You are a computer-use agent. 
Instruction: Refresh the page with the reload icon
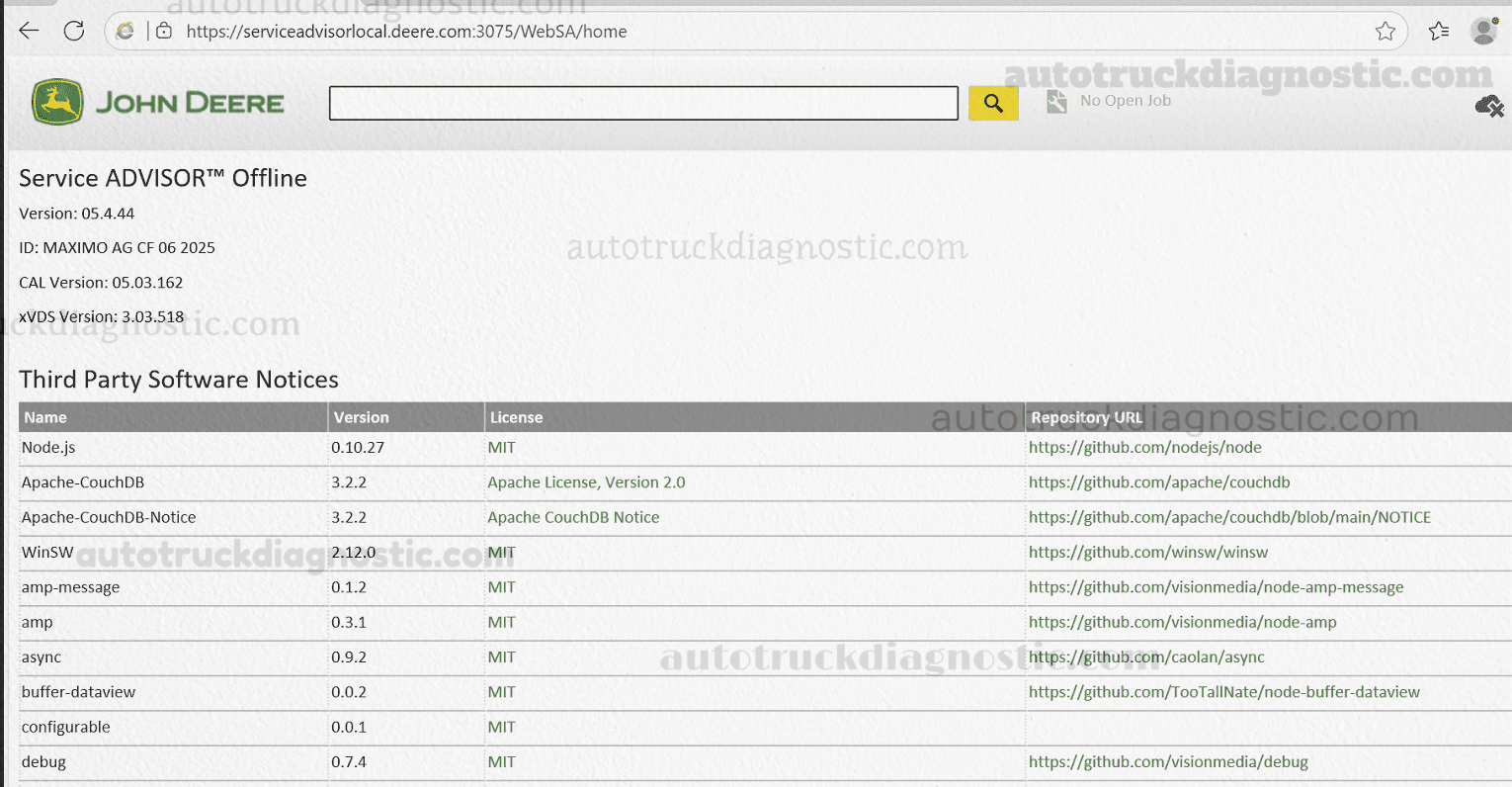click(x=74, y=31)
